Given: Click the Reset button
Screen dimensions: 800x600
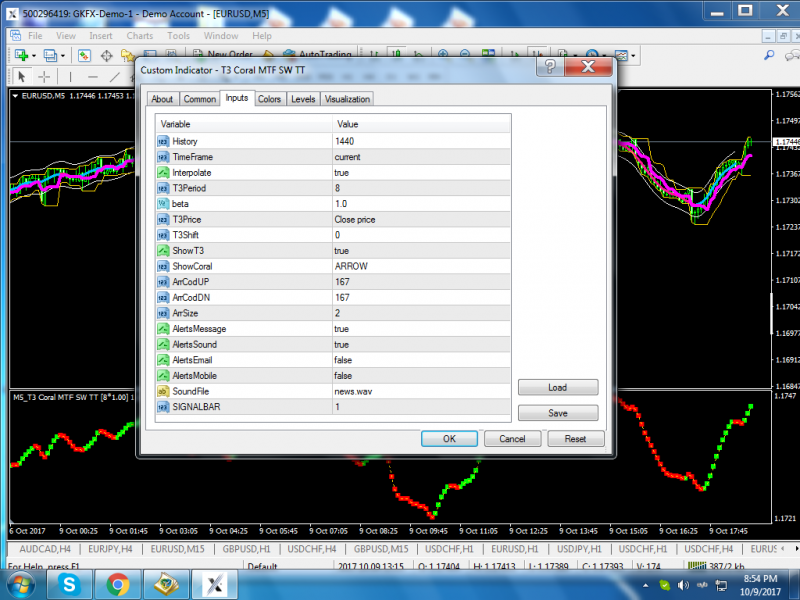Looking at the screenshot, I should click(x=576, y=439).
